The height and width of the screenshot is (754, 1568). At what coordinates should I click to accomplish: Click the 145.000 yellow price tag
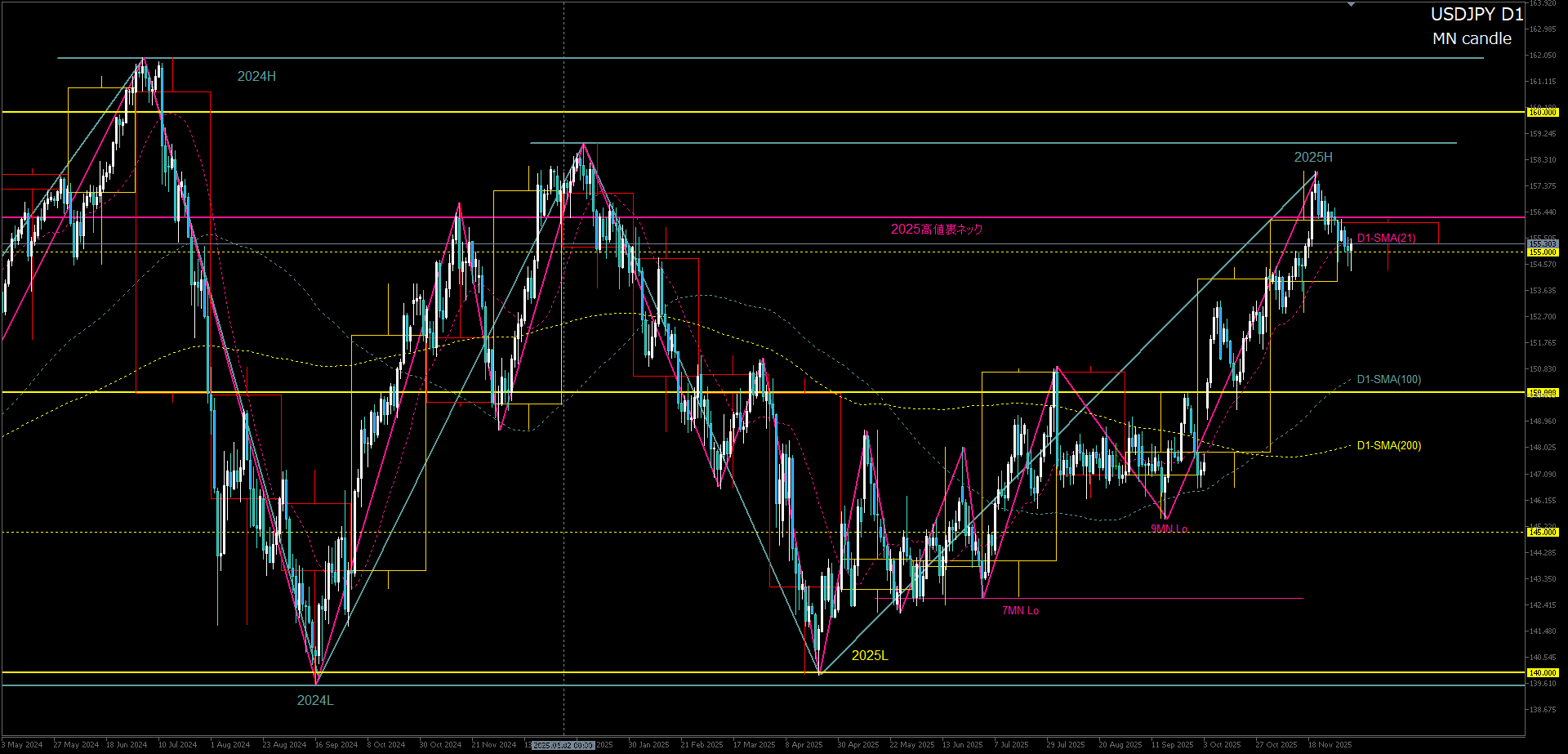pos(1543,533)
